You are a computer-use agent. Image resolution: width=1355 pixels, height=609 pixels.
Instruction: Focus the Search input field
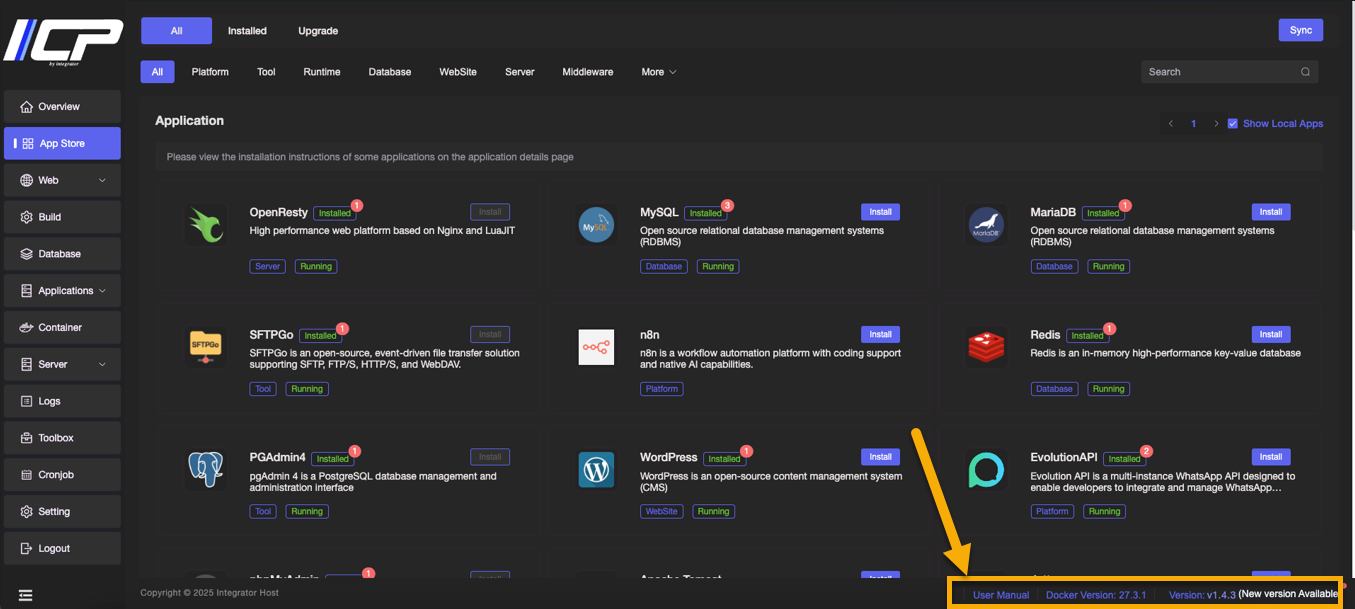pos(1229,72)
